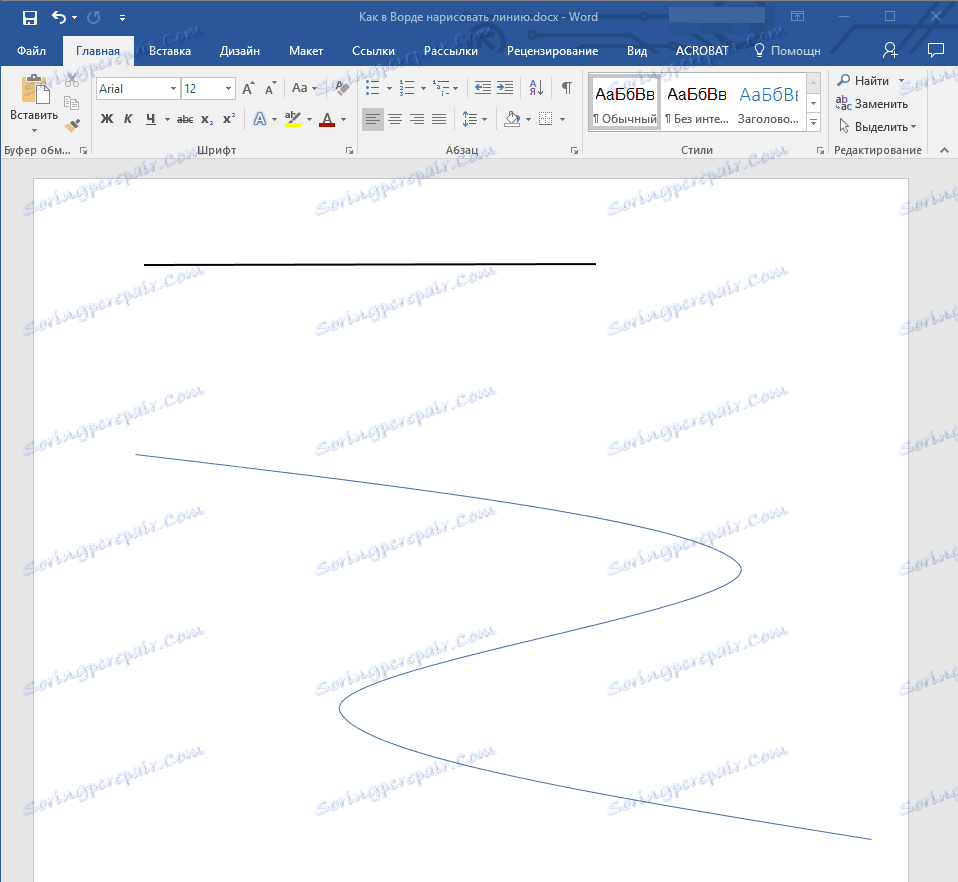Open the Рассылки tab
Screen dimensions: 958x882
451,51
